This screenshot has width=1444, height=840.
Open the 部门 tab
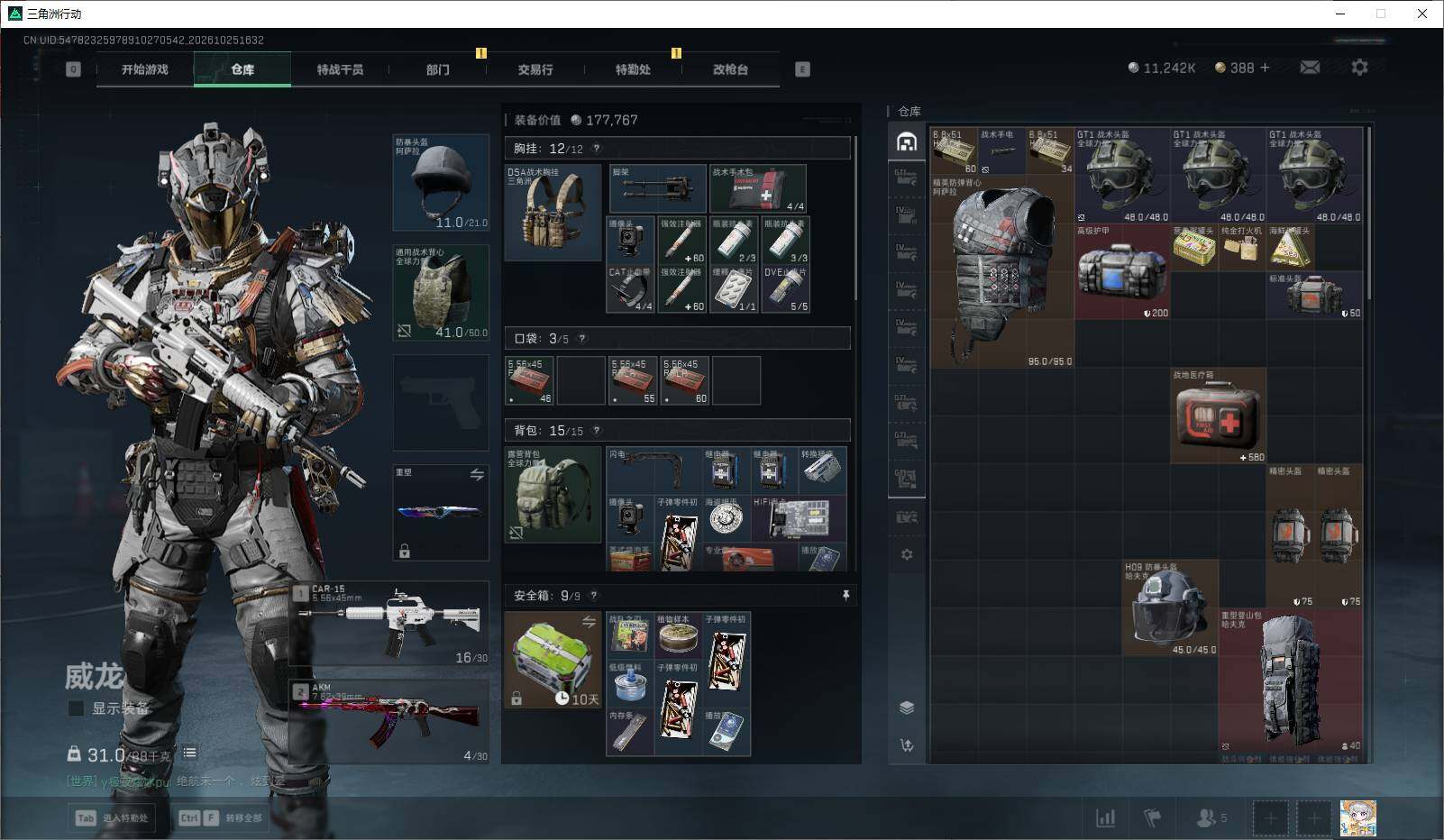click(437, 69)
